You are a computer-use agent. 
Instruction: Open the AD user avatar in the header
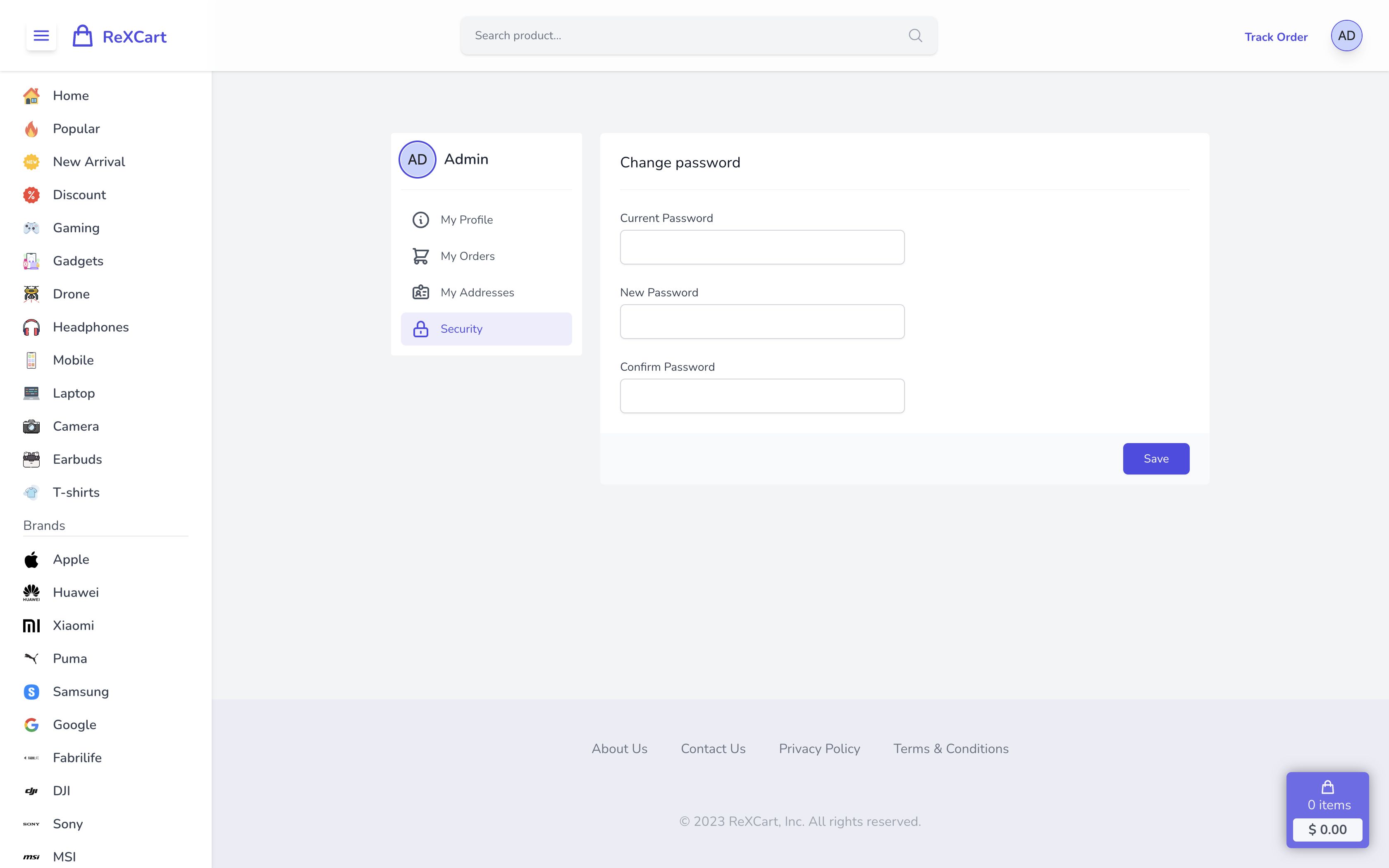(1346, 36)
